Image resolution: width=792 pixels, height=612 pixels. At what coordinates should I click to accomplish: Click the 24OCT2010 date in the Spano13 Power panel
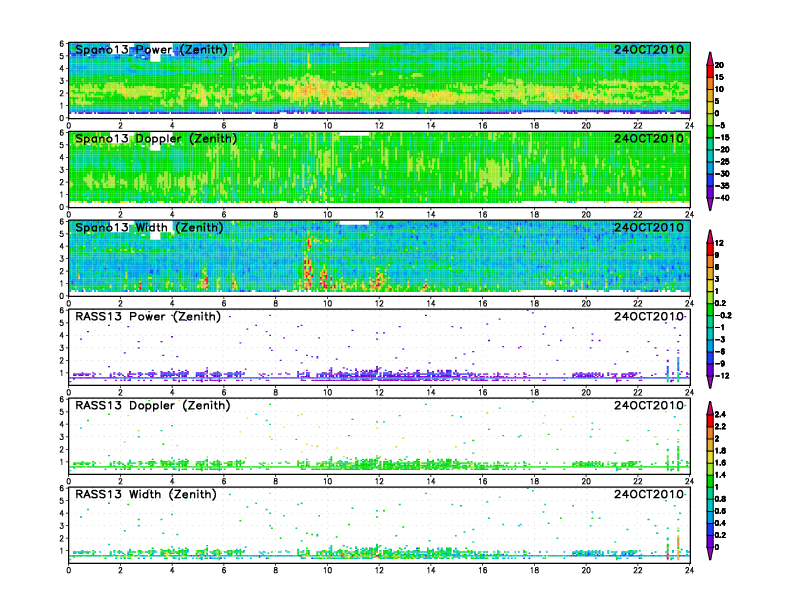coord(649,50)
